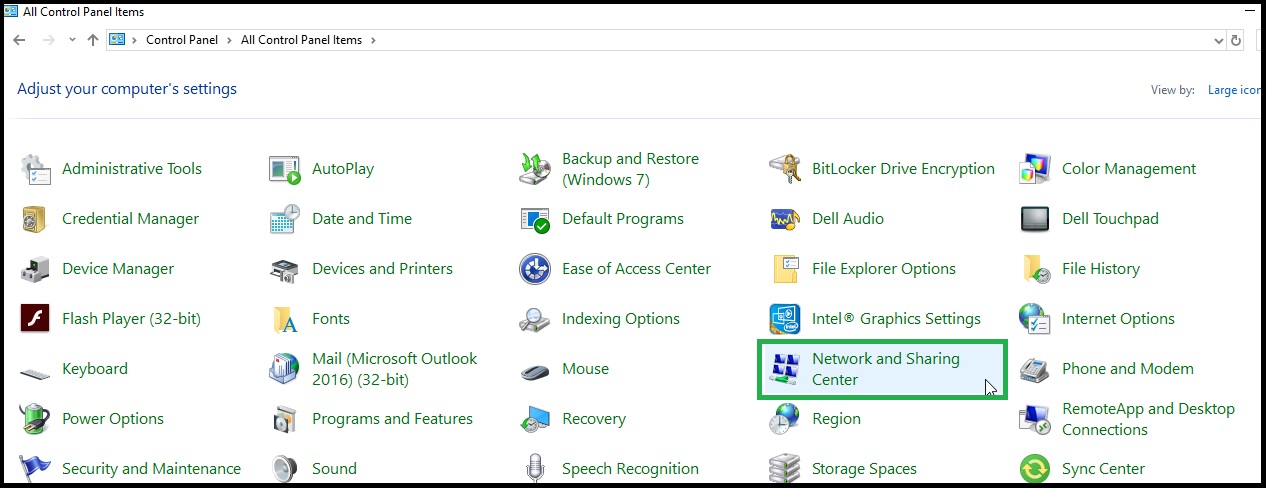Open the Flash Player icon
Screen dimensions: 1266x488
[x=35, y=319]
